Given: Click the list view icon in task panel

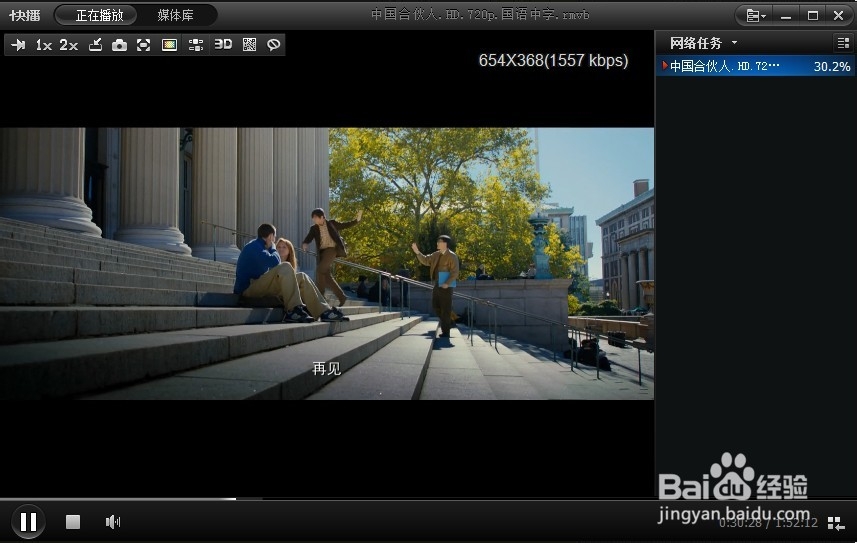Looking at the screenshot, I should (843, 43).
